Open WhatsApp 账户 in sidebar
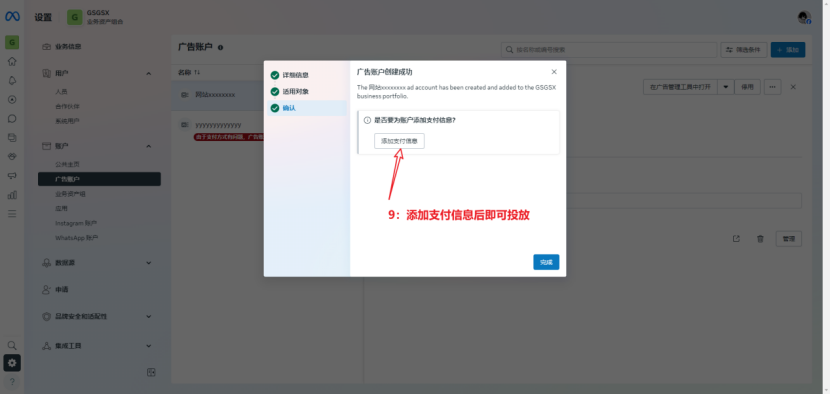Image resolution: width=830 pixels, height=394 pixels. pos(76,238)
